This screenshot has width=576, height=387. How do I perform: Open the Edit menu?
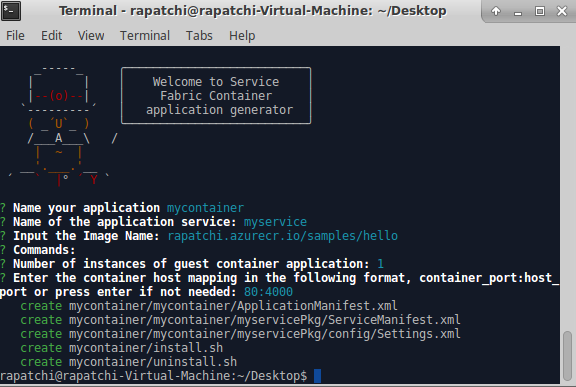pos(51,36)
